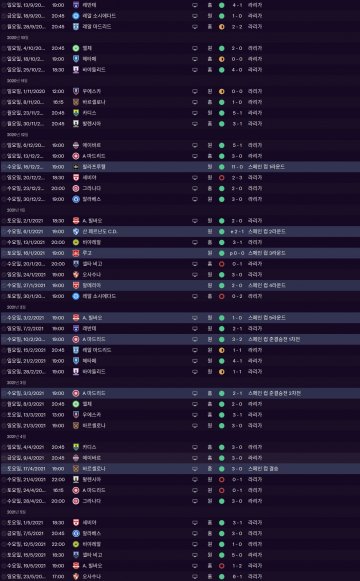Tick the selection circle for the 7/2/2021 fixture

(x=4, y=329)
